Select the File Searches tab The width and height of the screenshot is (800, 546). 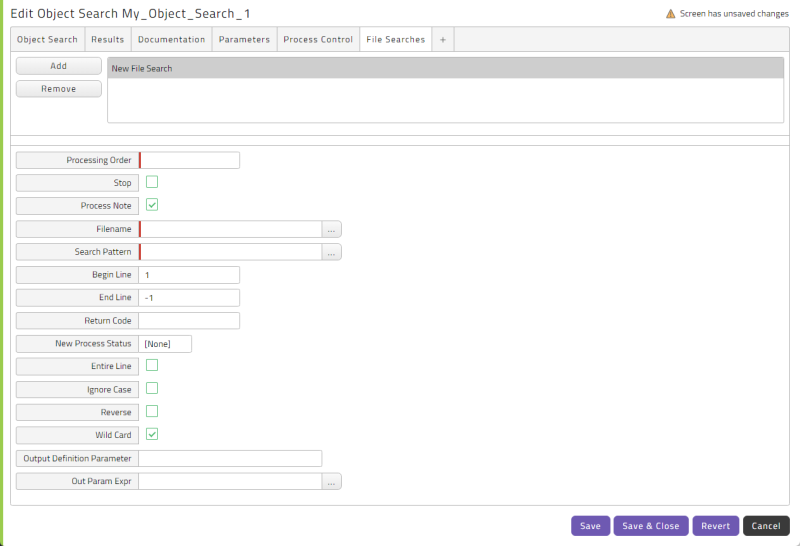(395, 39)
